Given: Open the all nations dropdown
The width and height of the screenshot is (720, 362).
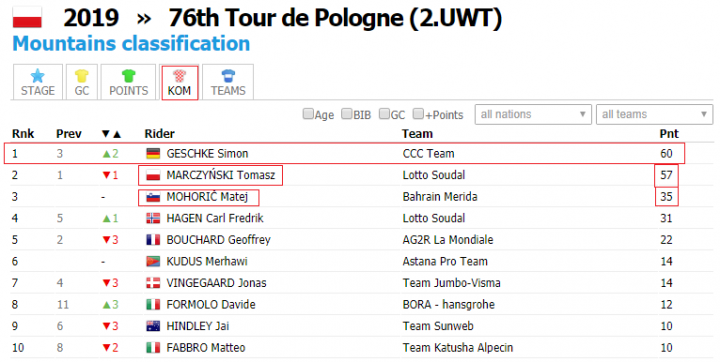Looking at the screenshot, I should pos(534,114).
